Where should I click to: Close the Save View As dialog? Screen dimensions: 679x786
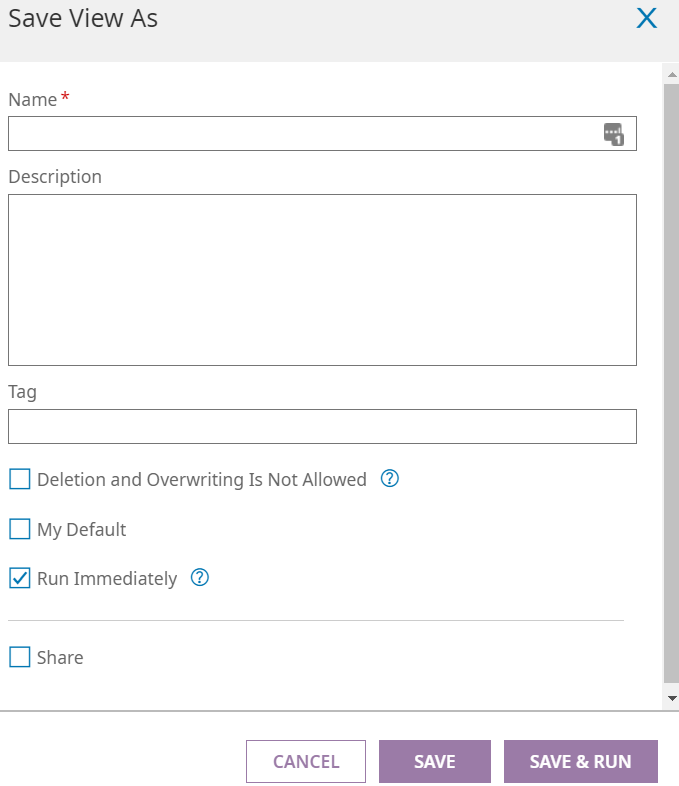647,18
